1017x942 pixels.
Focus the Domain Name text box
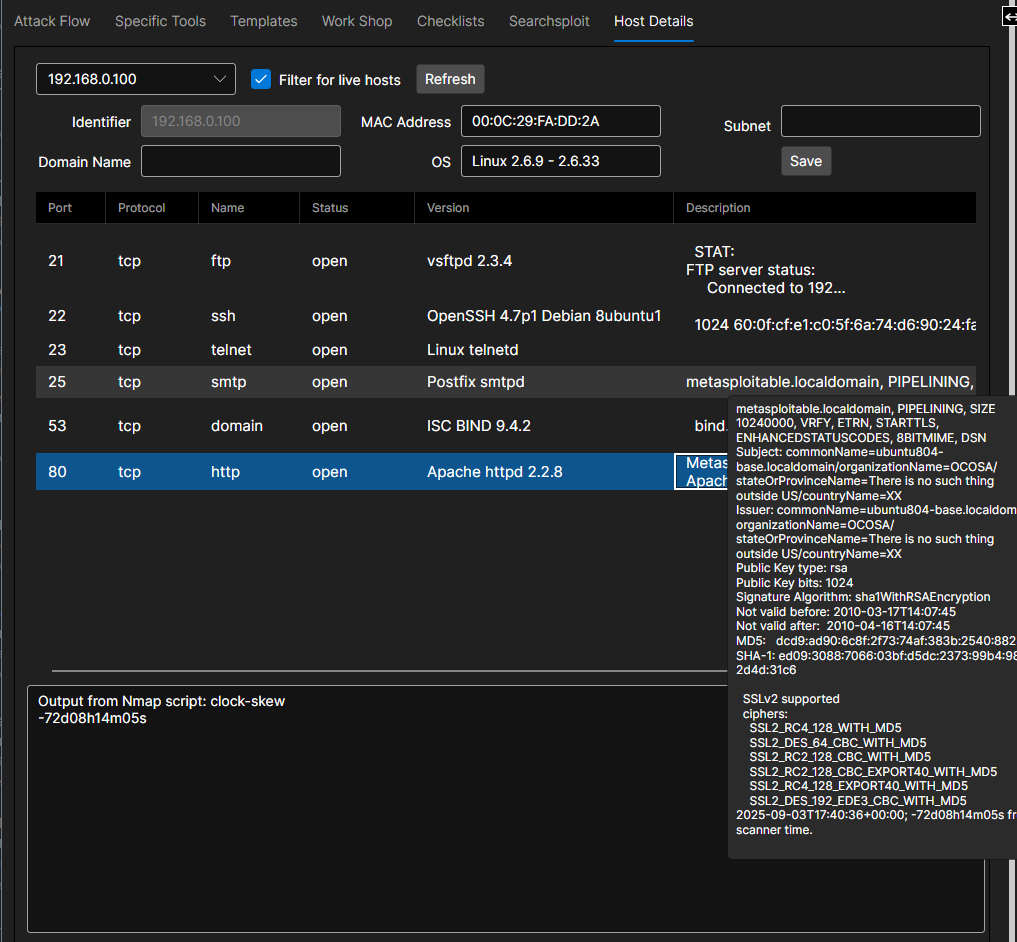point(240,161)
